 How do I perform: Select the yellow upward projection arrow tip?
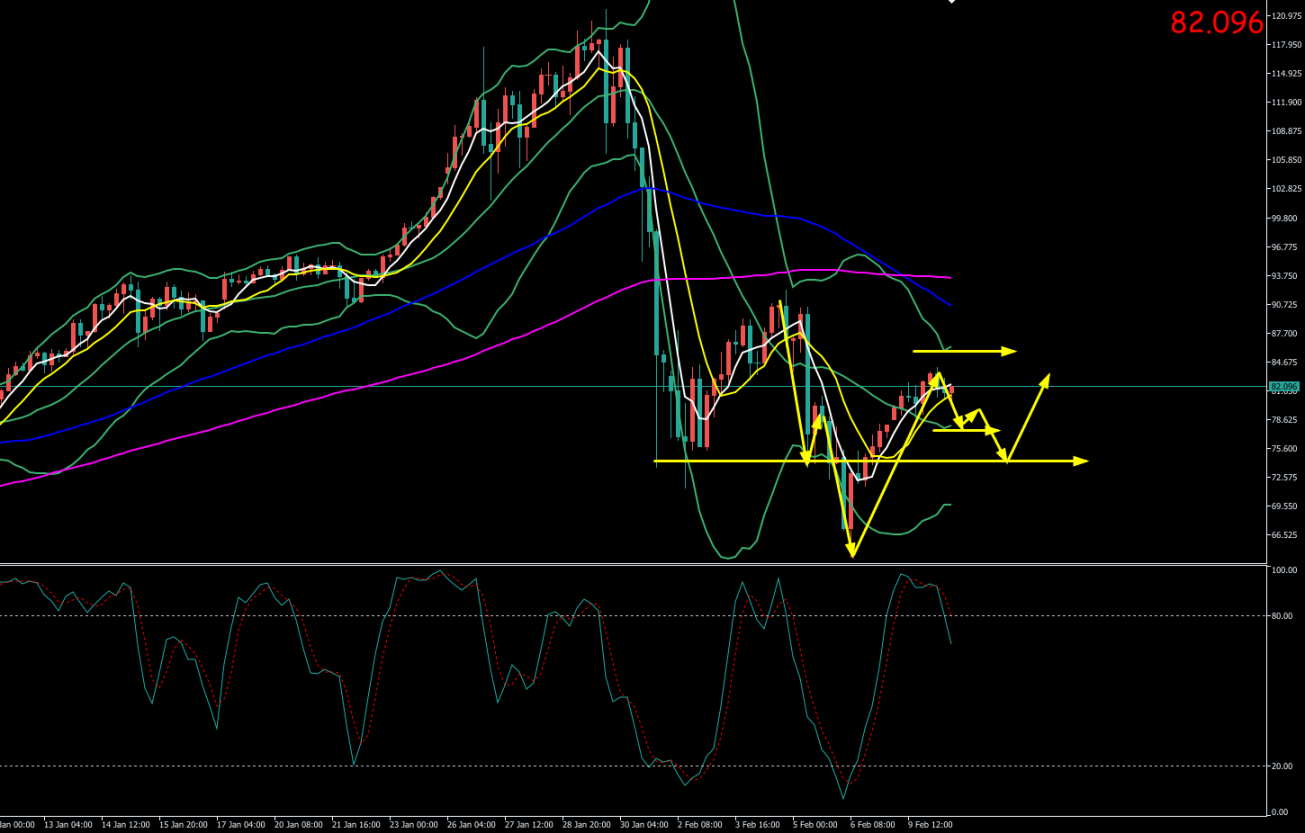pos(1047,377)
